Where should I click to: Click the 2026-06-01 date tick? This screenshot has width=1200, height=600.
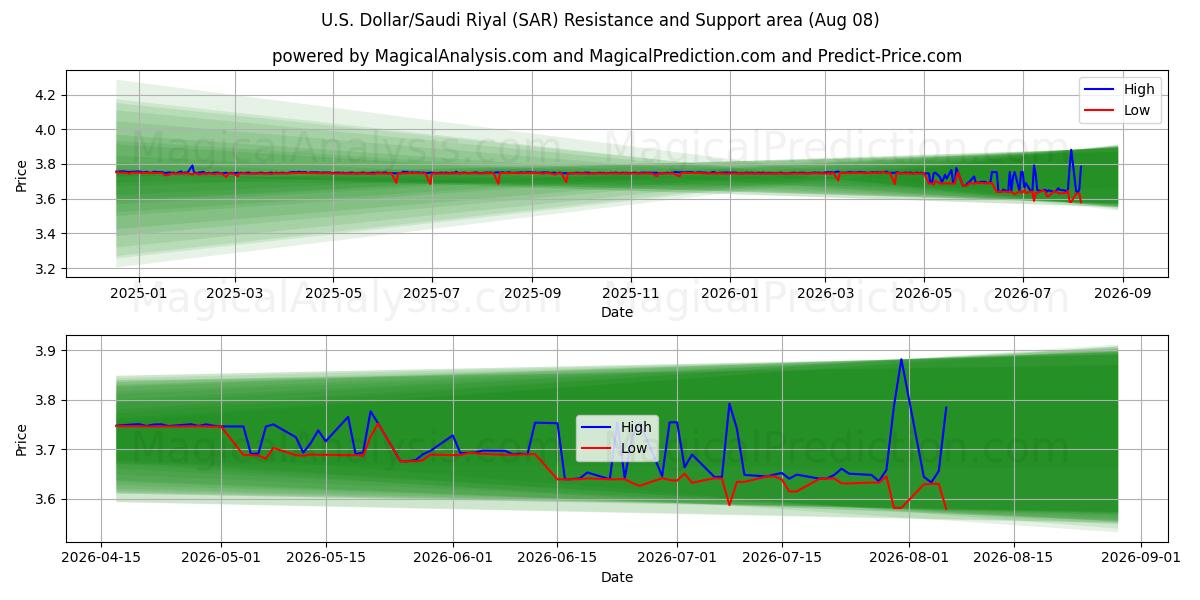[x=453, y=559]
